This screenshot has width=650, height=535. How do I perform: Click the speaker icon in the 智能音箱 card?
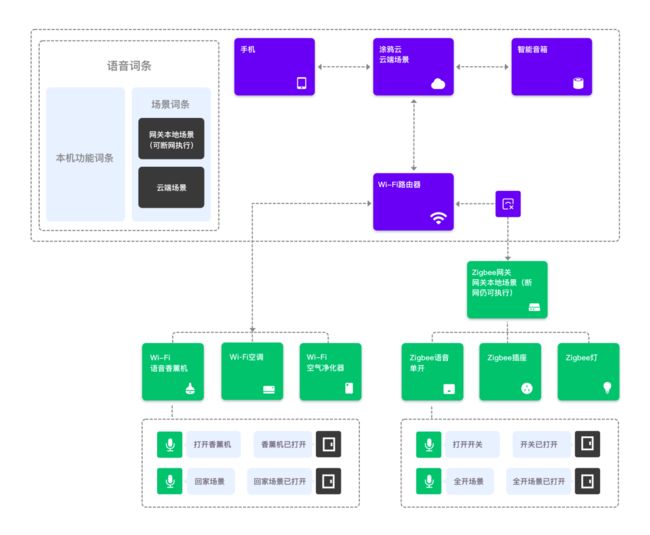(x=578, y=83)
